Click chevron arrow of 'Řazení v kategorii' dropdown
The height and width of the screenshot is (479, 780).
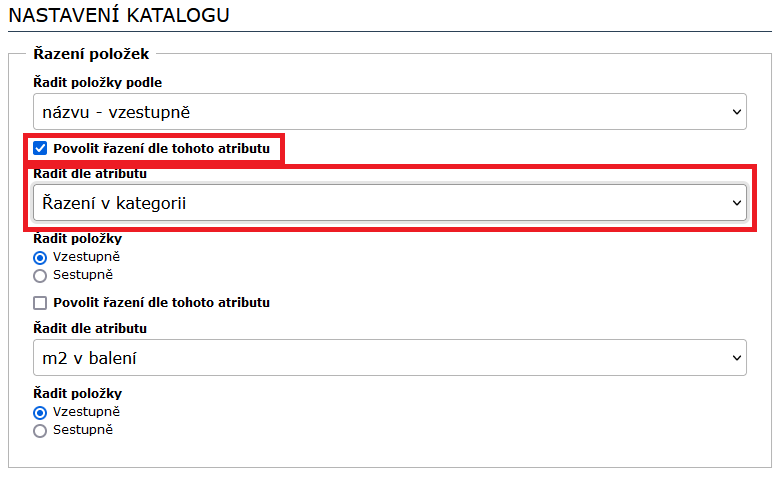pos(736,204)
